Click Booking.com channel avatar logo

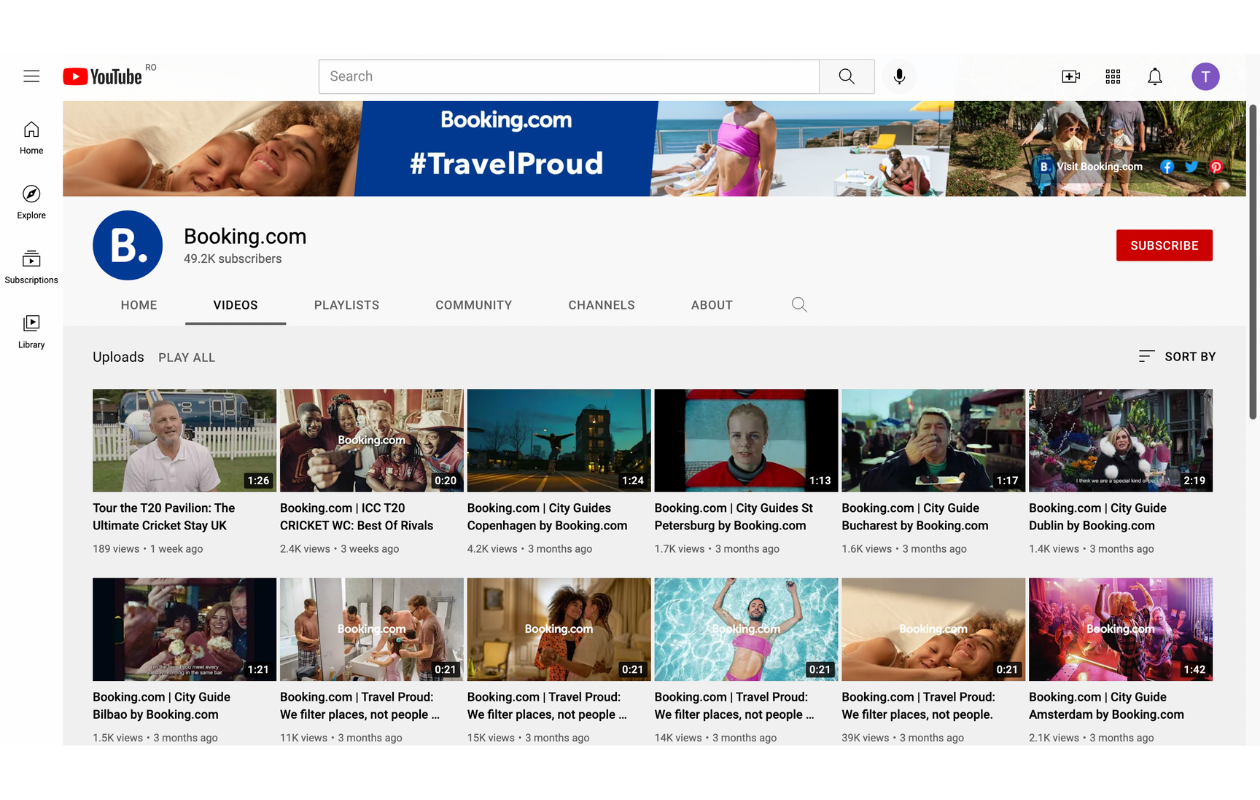pos(128,245)
